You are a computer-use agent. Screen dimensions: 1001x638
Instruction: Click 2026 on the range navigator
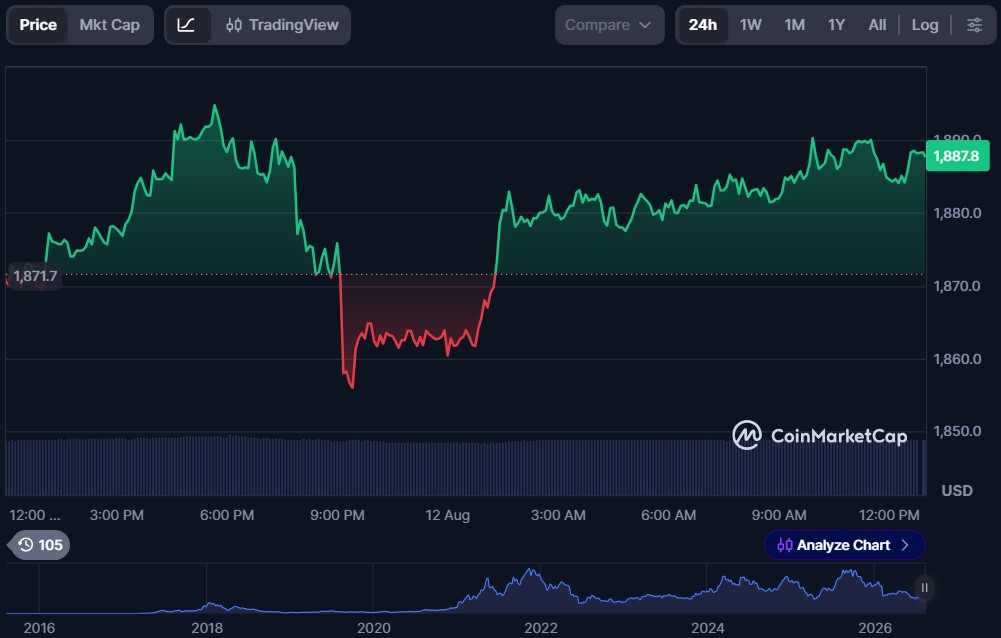(875, 628)
